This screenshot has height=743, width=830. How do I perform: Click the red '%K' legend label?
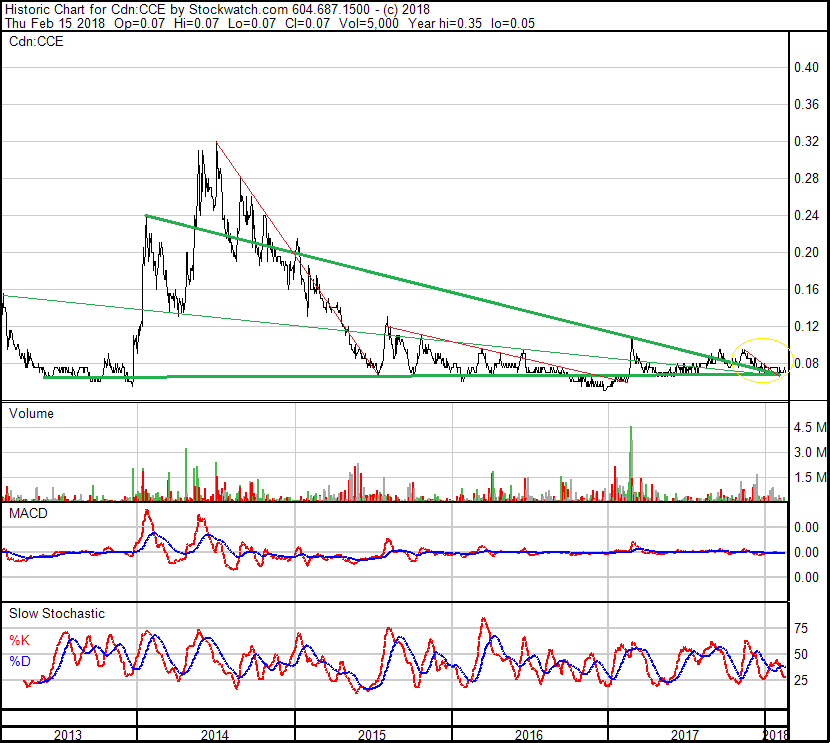20,640
